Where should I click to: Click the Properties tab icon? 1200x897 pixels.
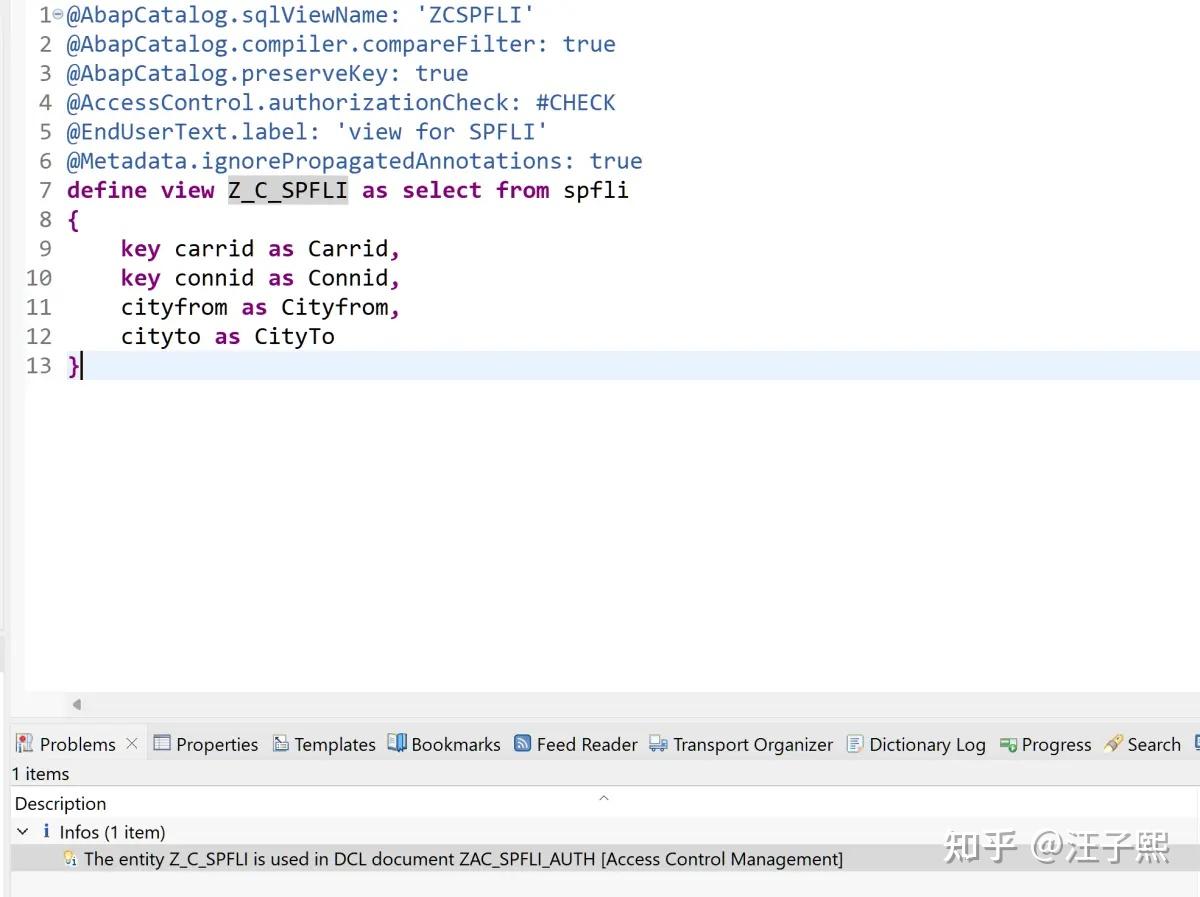(x=162, y=743)
